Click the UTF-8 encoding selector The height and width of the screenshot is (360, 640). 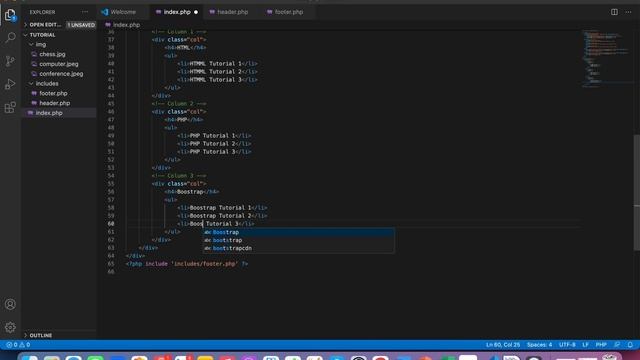567,345
